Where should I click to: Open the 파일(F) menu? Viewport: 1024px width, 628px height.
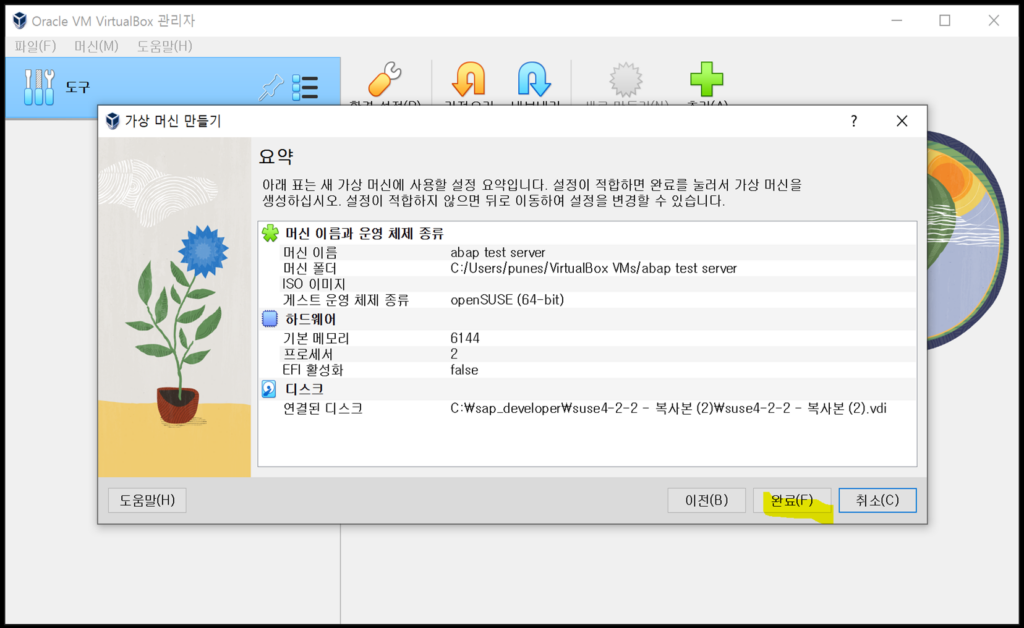(35, 46)
